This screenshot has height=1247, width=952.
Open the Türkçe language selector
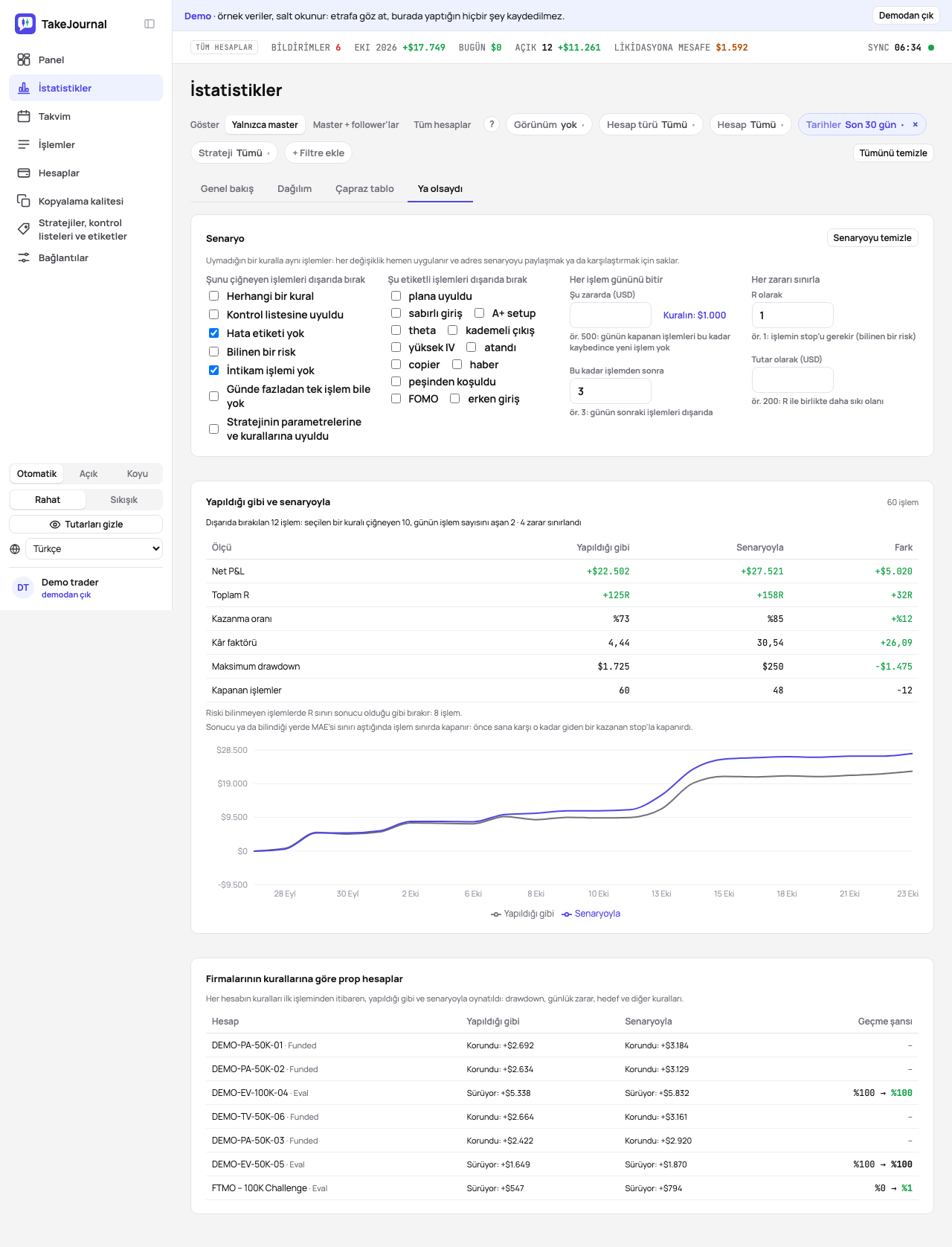(x=94, y=549)
